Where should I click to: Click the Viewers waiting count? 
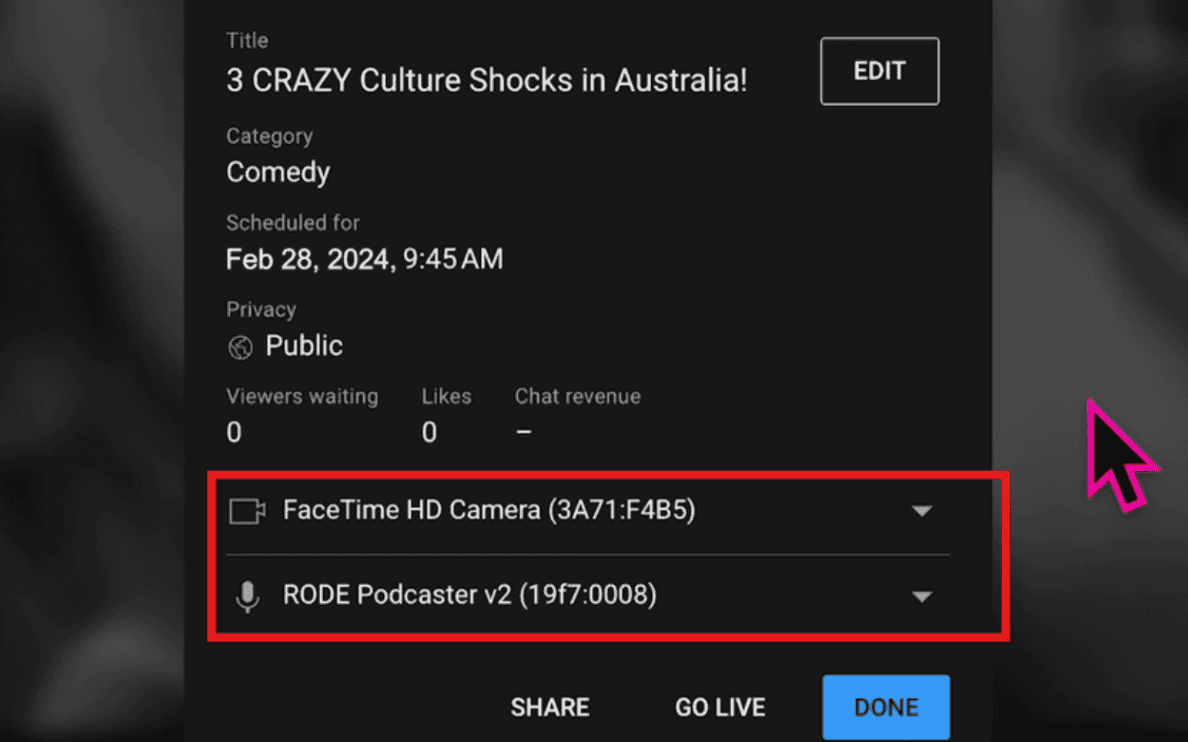point(233,431)
